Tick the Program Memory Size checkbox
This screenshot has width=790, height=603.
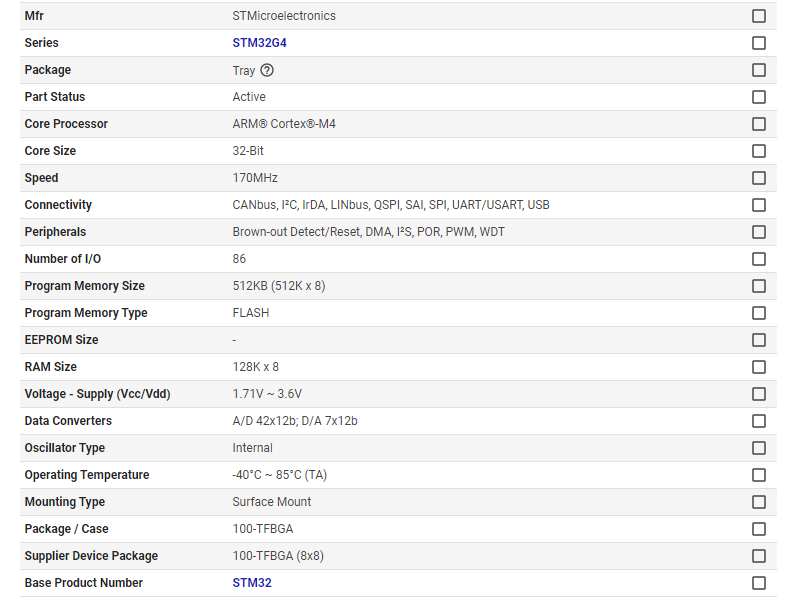759,286
